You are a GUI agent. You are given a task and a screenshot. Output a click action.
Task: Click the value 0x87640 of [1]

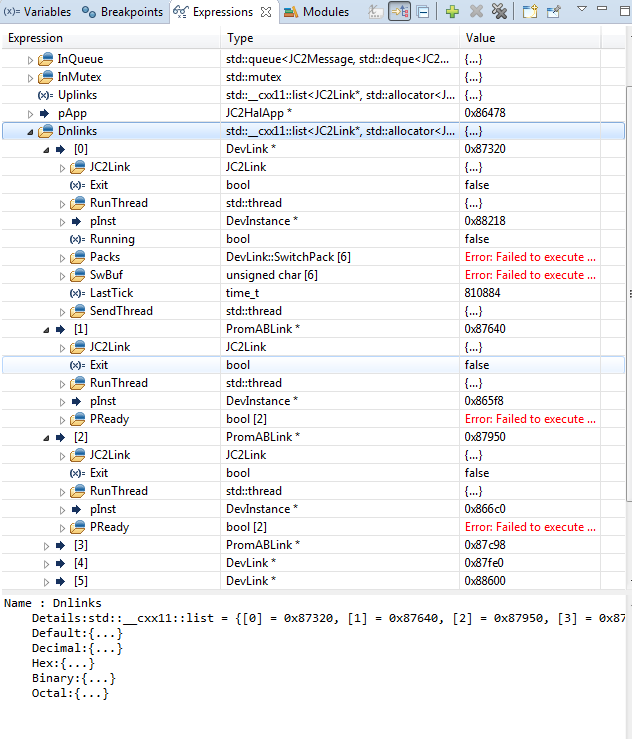(485, 329)
